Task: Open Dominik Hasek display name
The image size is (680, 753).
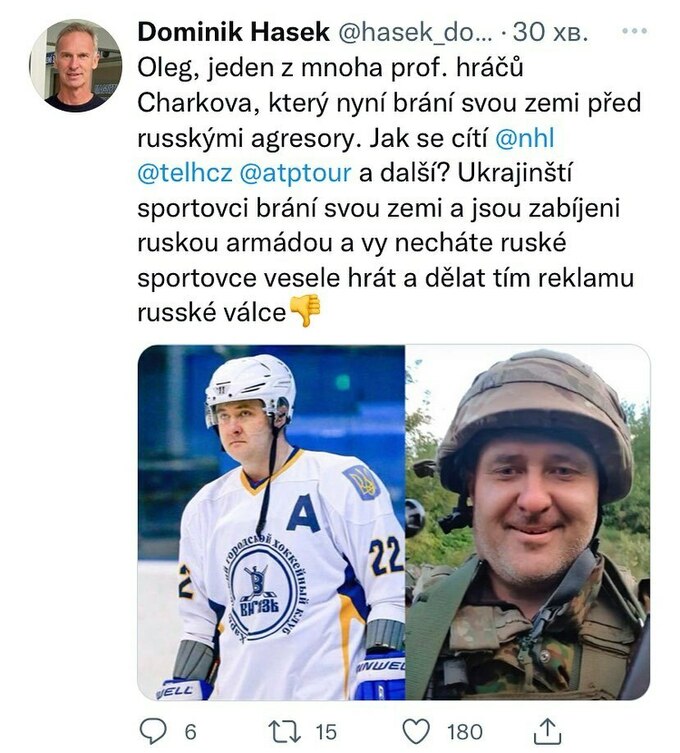Action: pyautogui.click(x=233, y=32)
